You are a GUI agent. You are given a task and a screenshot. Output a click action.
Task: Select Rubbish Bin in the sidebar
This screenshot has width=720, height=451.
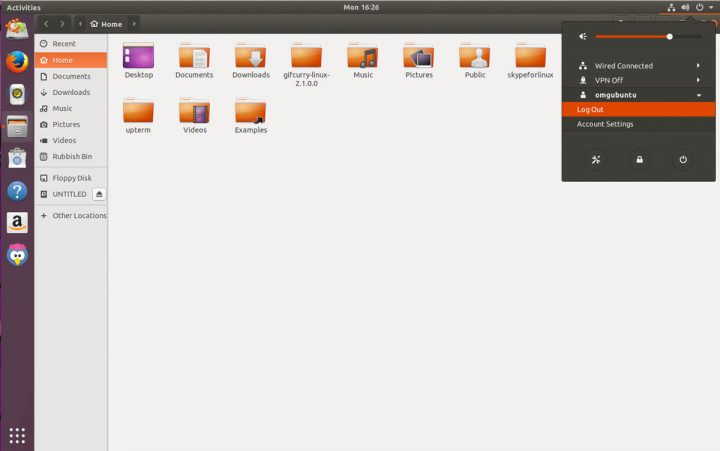(71, 156)
